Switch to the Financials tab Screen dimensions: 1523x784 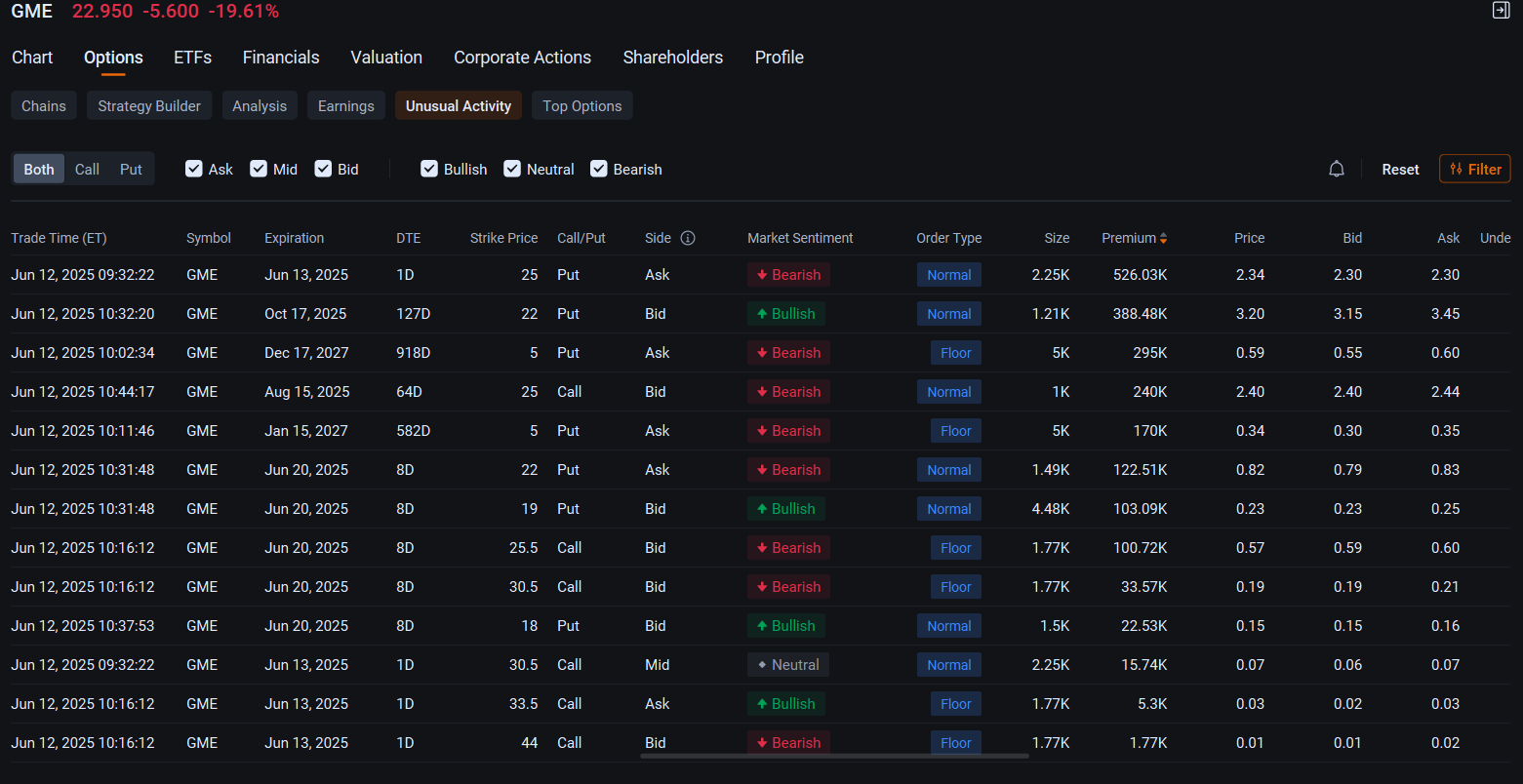[281, 58]
